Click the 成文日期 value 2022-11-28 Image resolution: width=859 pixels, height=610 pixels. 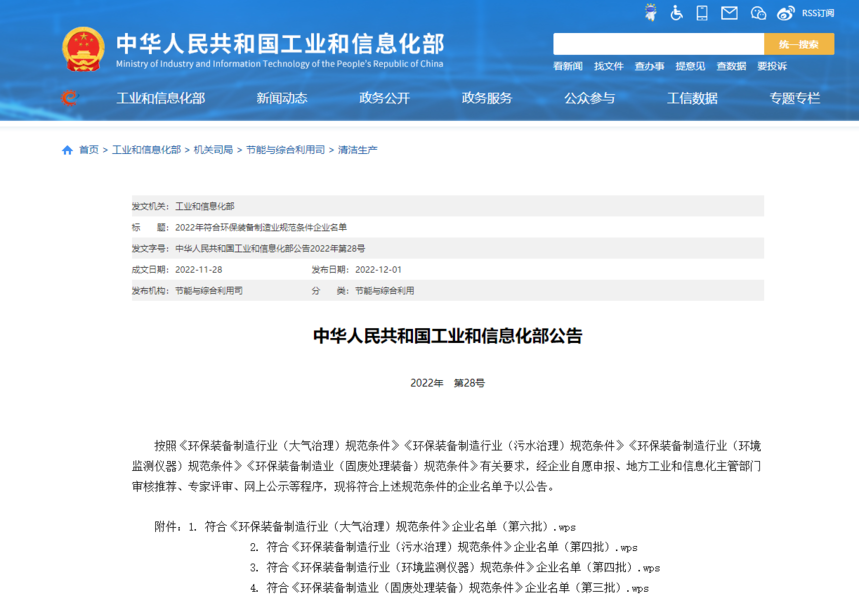pos(198,270)
